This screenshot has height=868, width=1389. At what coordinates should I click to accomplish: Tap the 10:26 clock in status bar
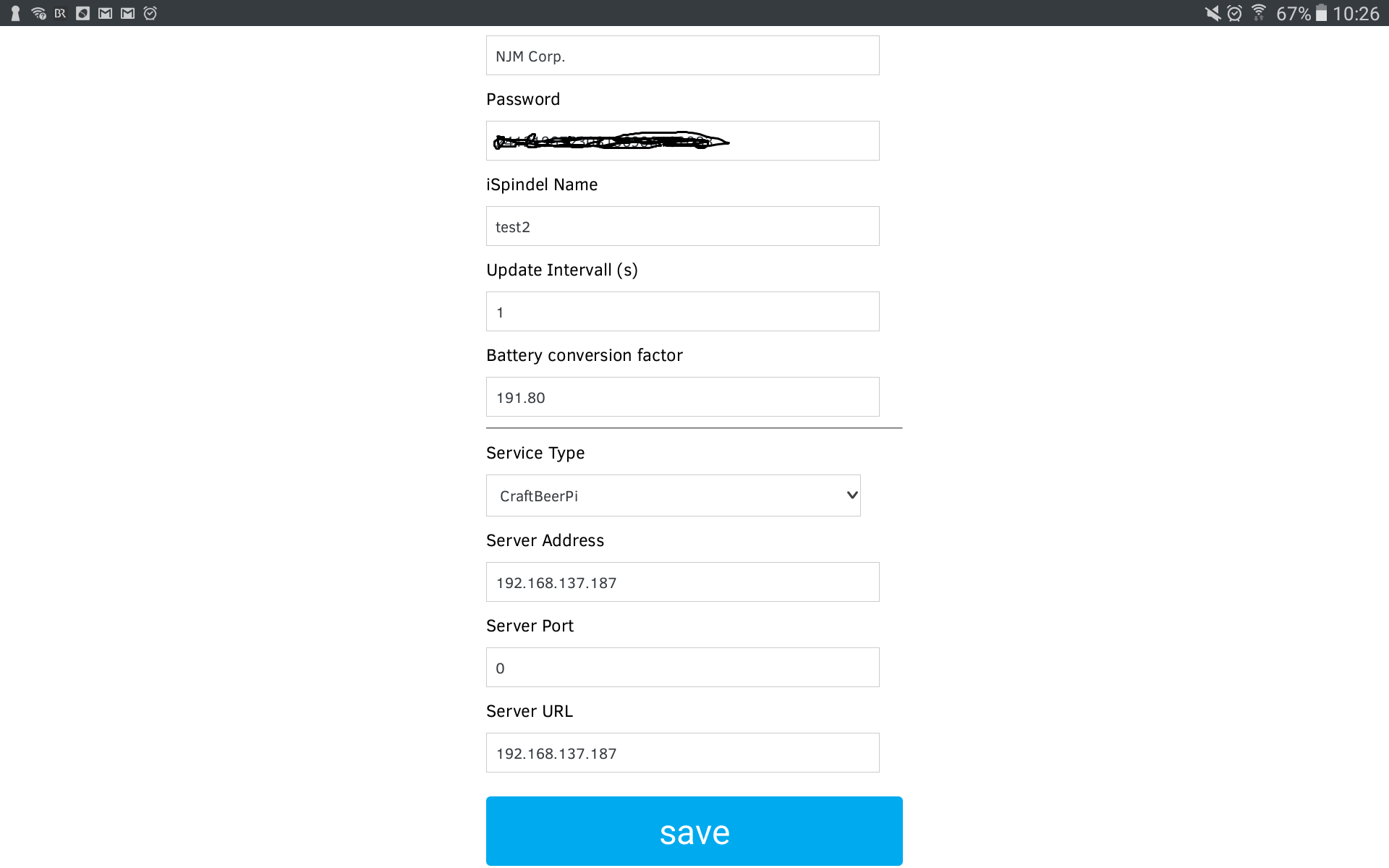(x=1356, y=13)
